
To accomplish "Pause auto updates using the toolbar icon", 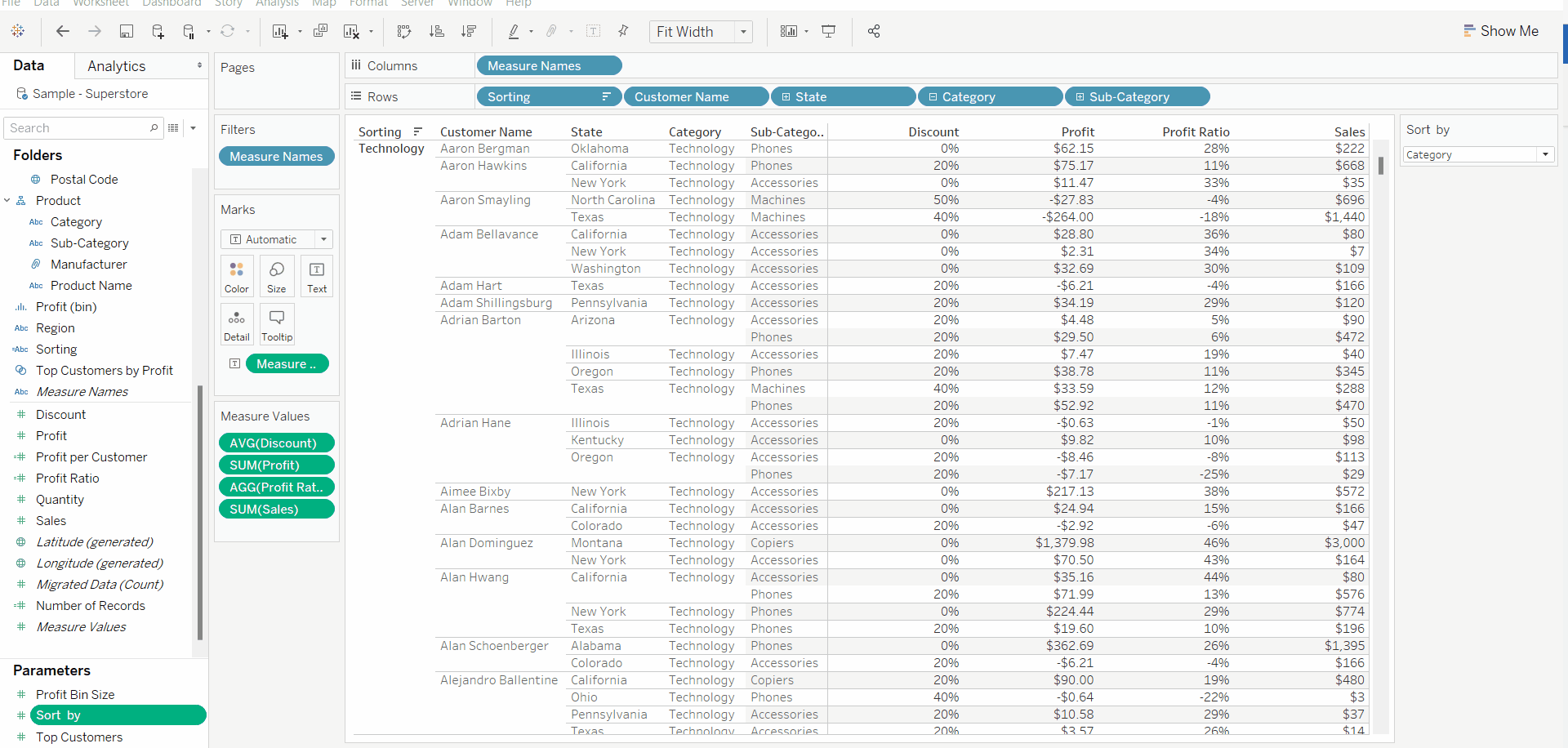I will click(189, 31).
